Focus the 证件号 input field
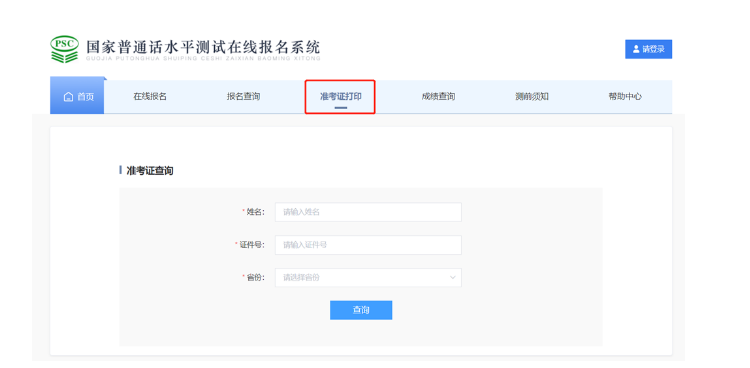The image size is (750, 368). (368, 245)
